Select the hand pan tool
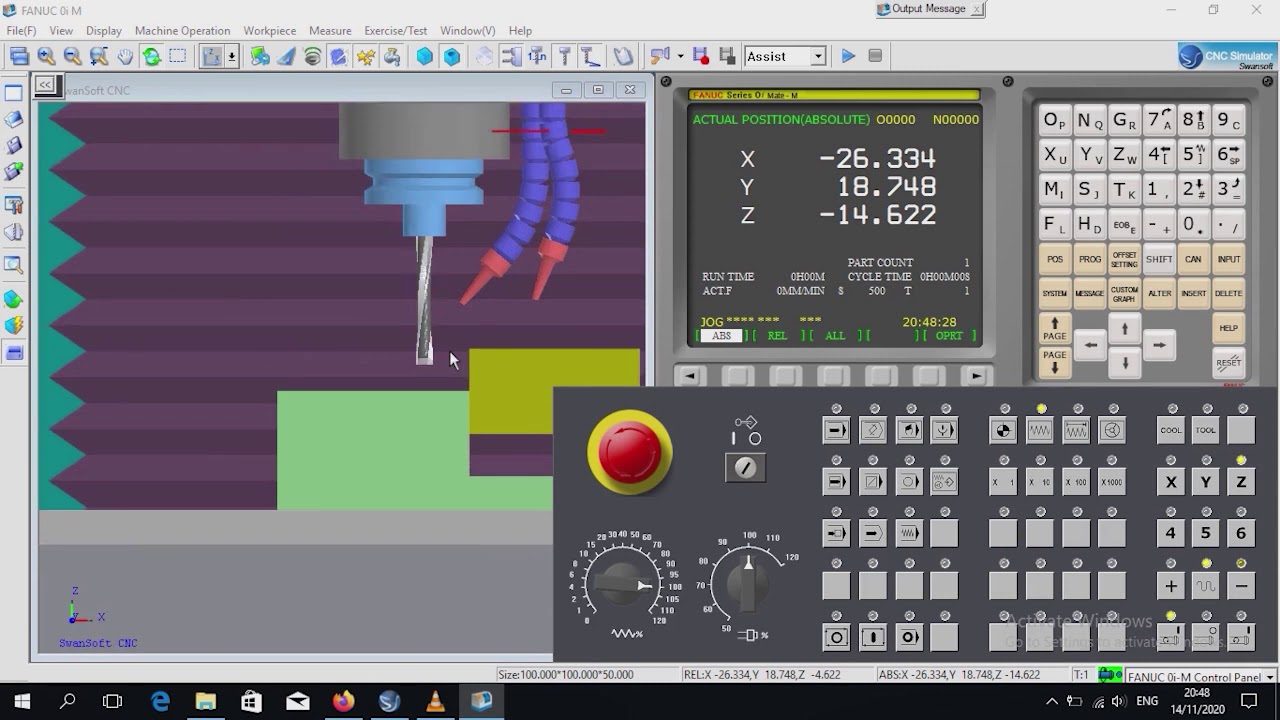This screenshot has width=1280, height=720. (x=125, y=57)
